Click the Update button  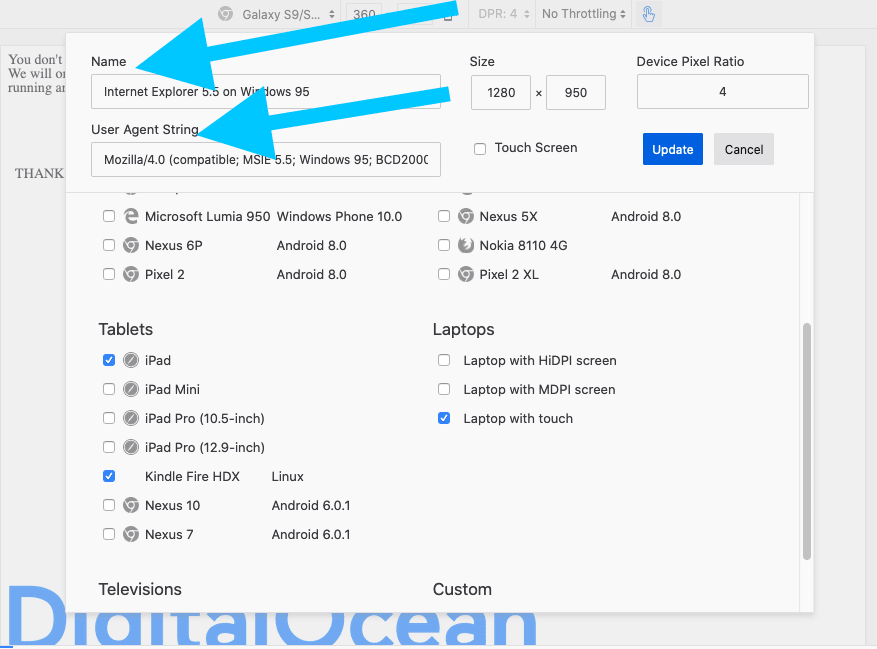coord(672,149)
